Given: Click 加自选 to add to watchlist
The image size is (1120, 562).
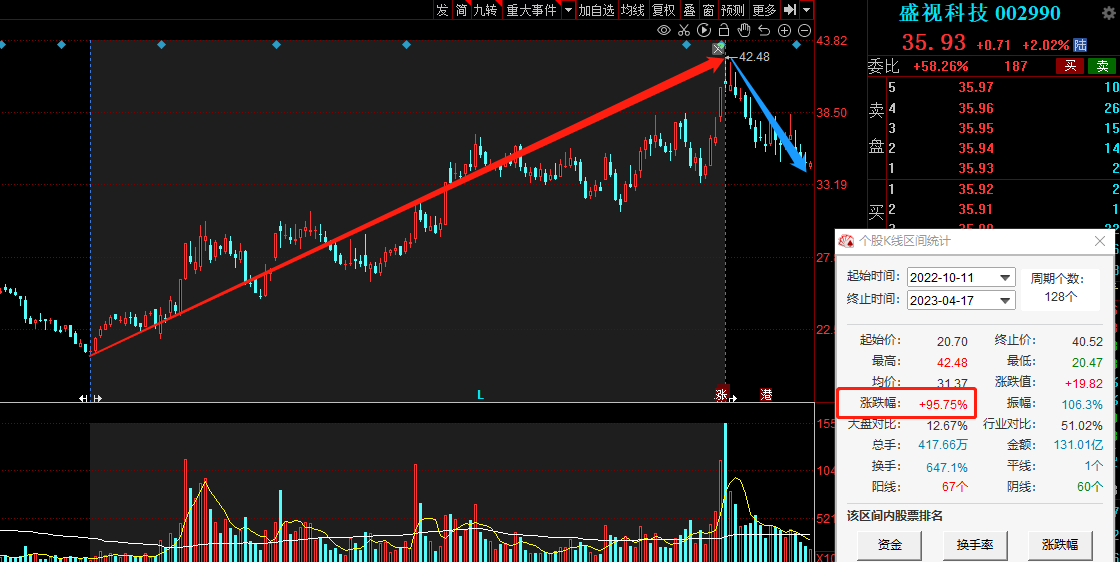Looking at the screenshot, I should [596, 10].
